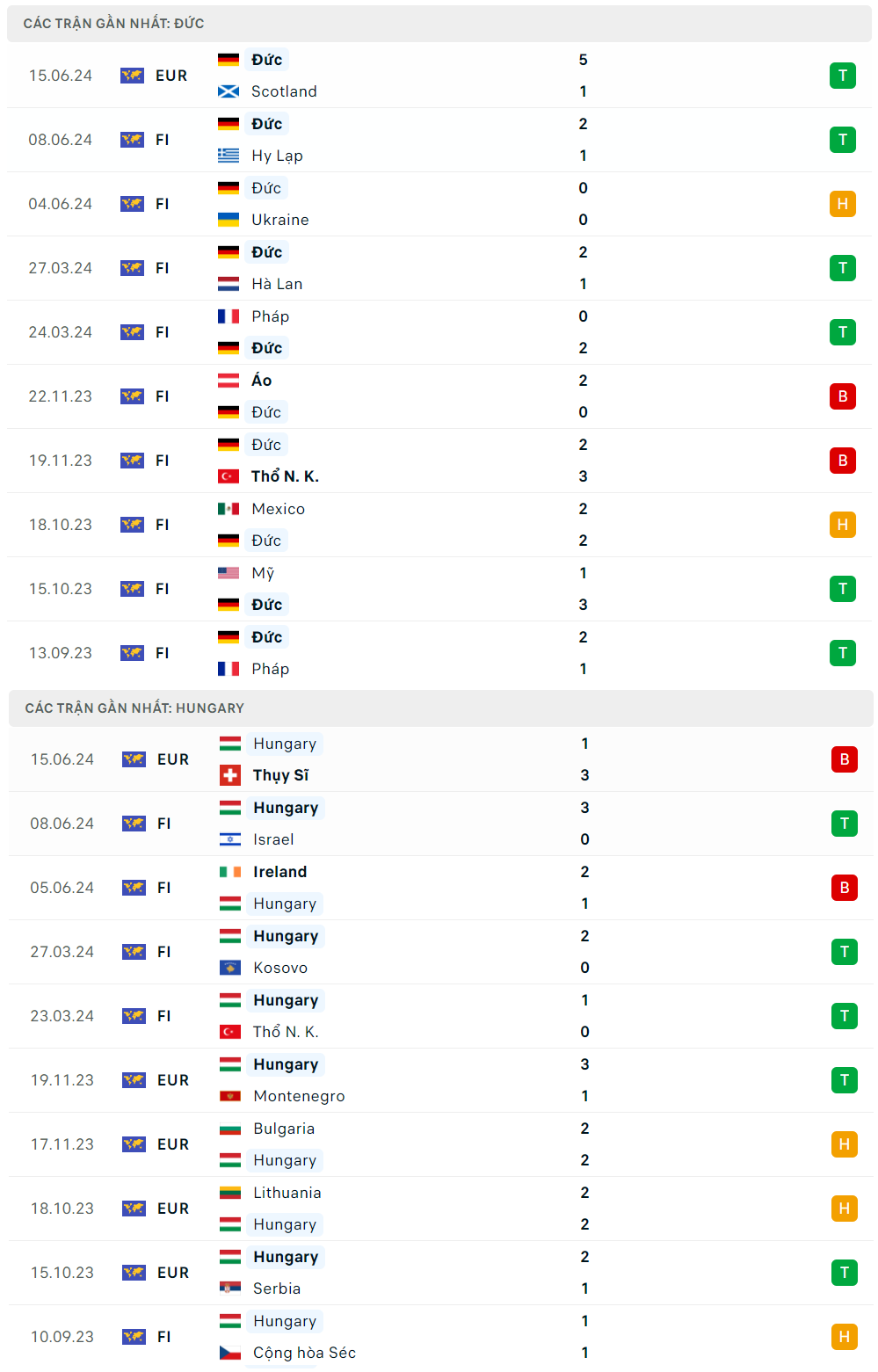Select the 'Các trận gần nhất: Đức' header
The width and height of the screenshot is (878, 1372).
tap(114, 24)
